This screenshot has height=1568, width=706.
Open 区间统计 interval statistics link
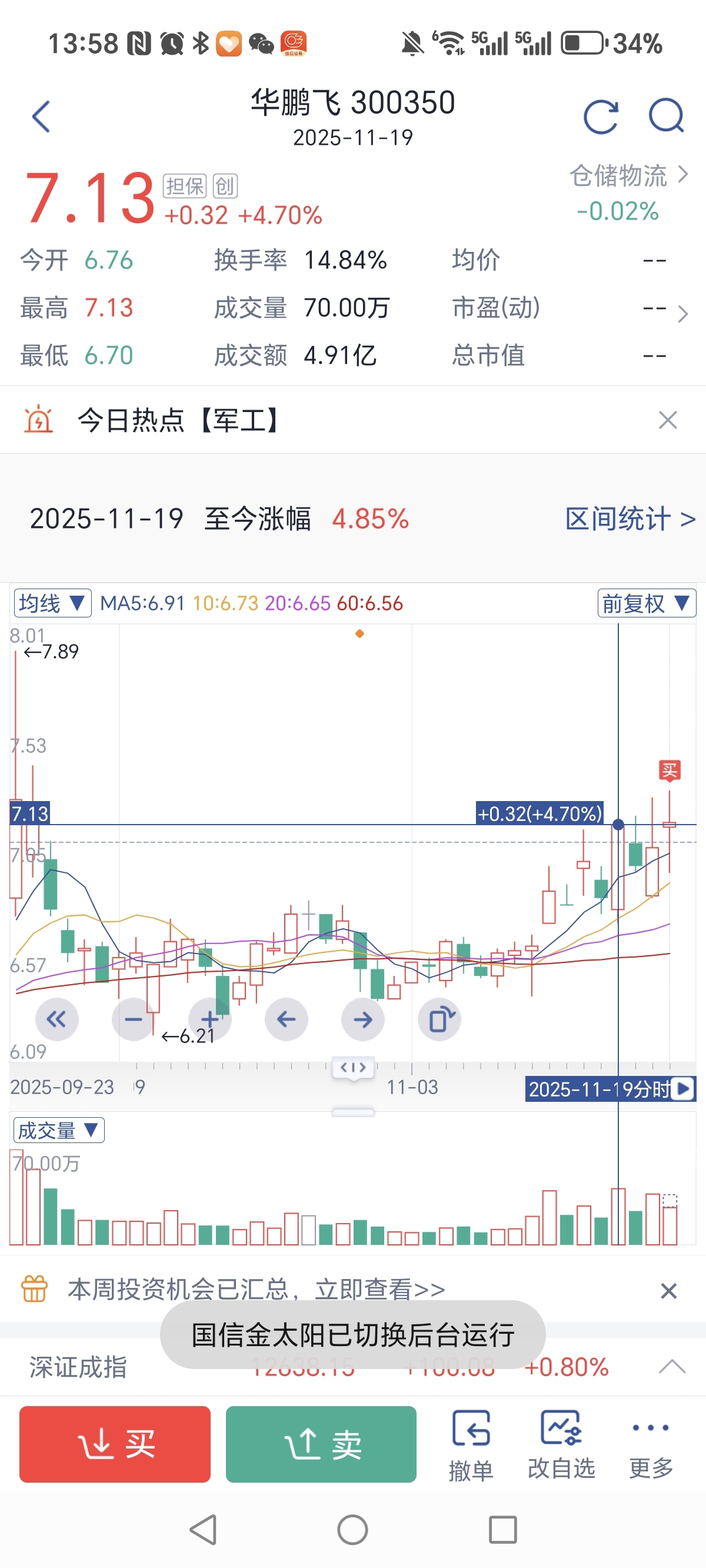[630, 519]
